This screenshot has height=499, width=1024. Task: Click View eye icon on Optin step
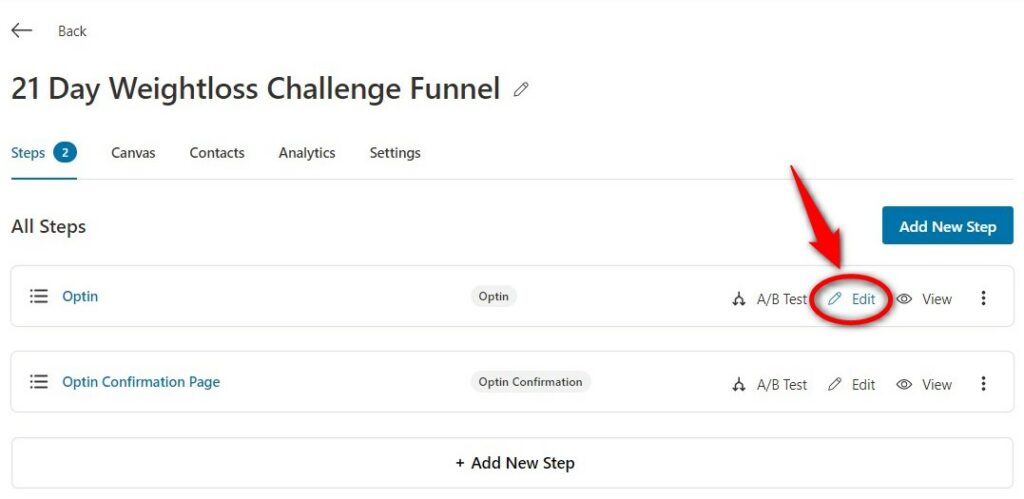[x=904, y=299]
